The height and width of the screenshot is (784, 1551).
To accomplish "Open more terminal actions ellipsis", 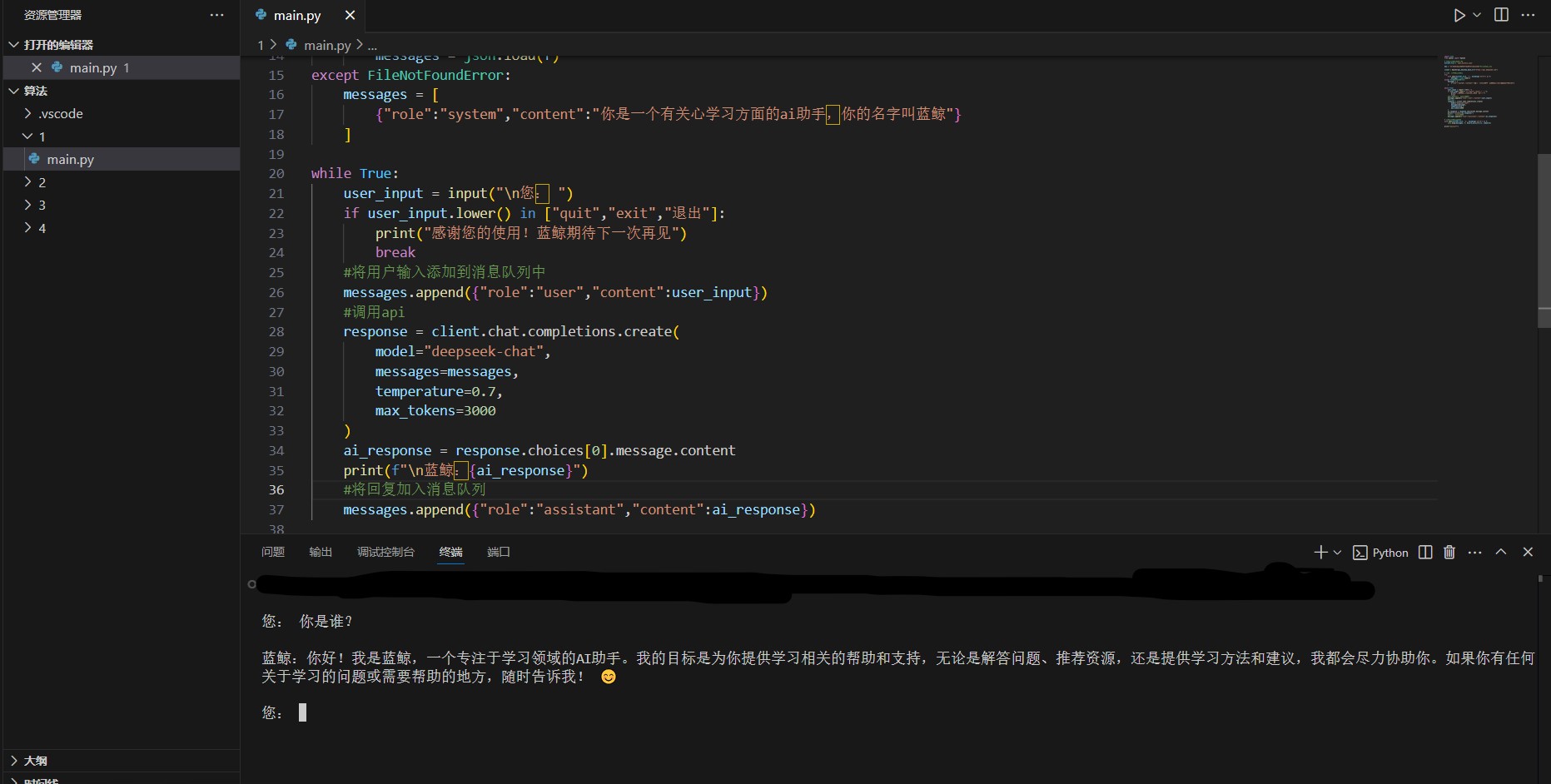I will coord(1474,552).
